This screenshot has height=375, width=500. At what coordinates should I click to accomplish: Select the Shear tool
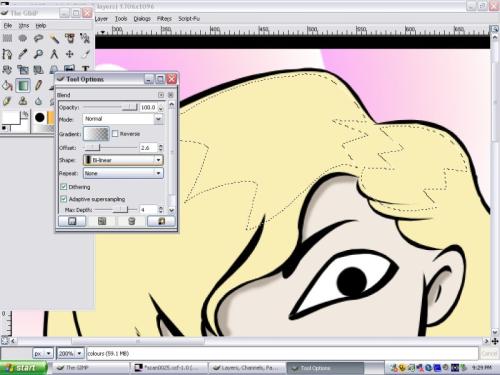pos(38,69)
